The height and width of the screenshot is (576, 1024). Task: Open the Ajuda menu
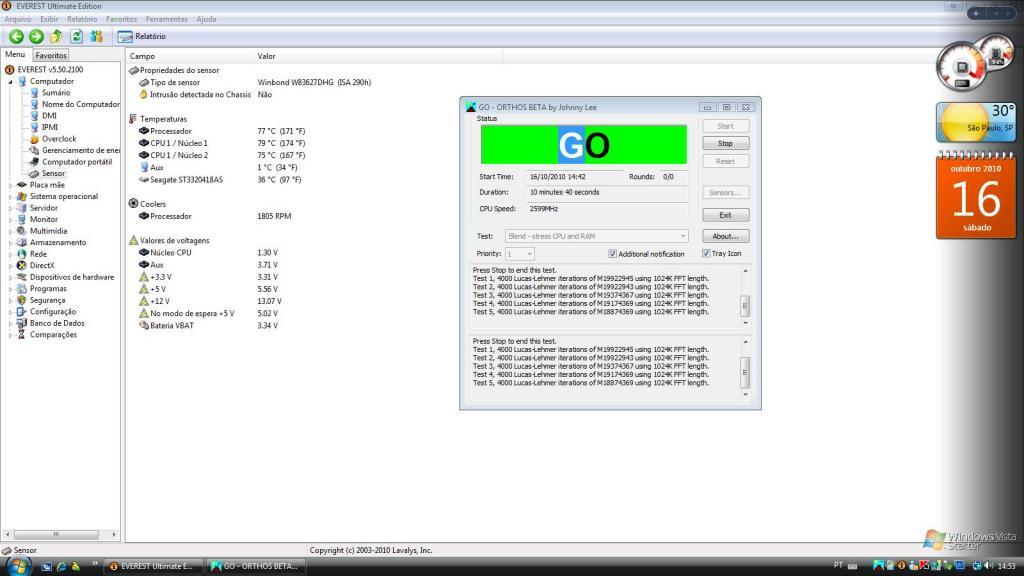tap(206, 19)
